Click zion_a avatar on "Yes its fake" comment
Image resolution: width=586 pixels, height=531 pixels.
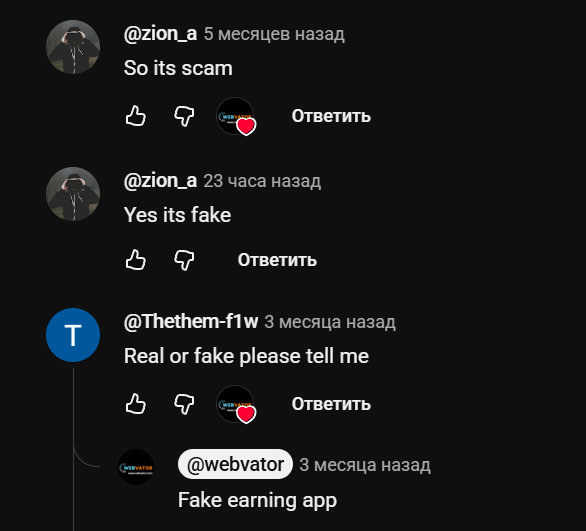(x=73, y=194)
